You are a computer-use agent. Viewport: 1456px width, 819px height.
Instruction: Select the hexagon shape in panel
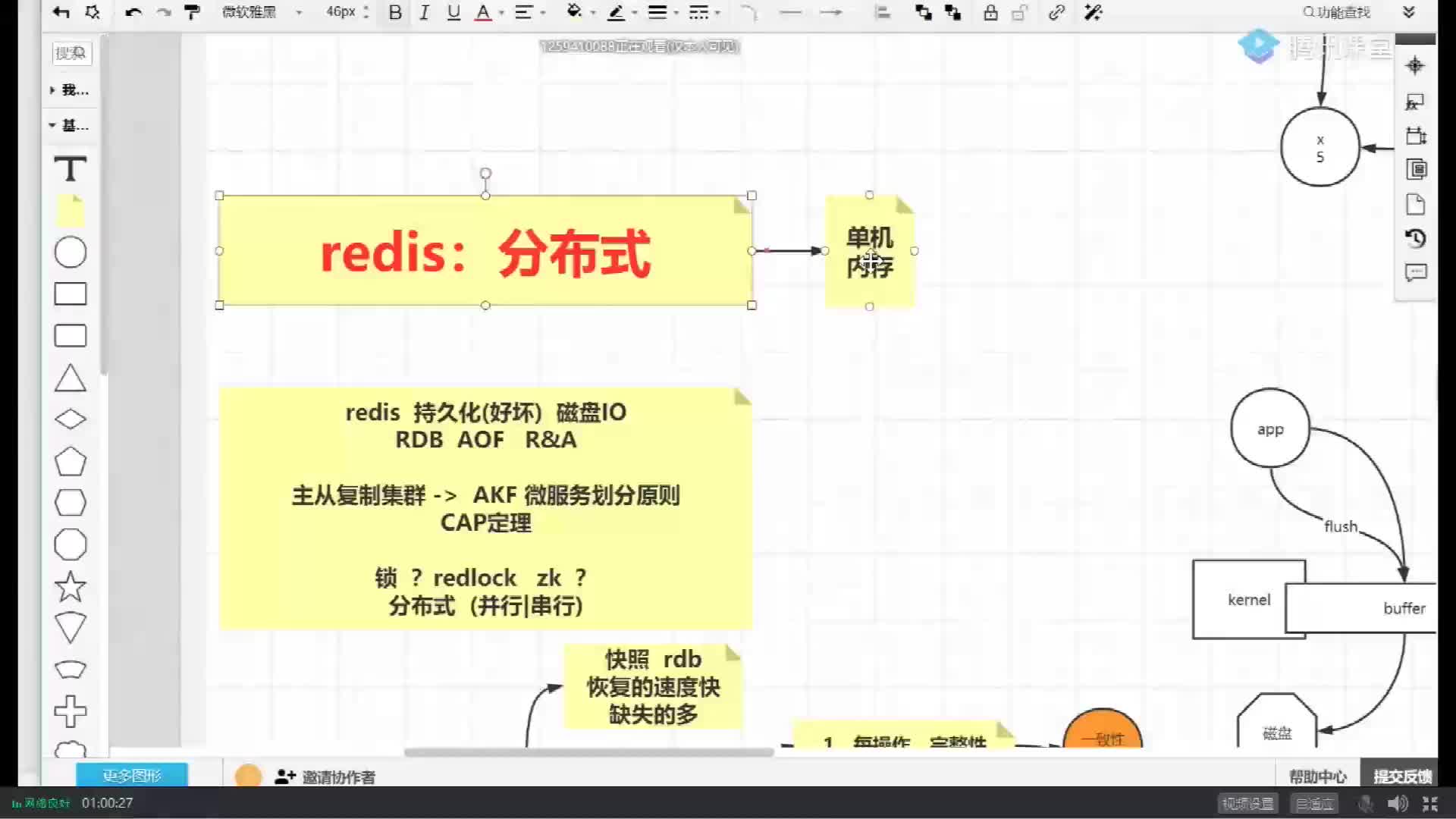(70, 503)
